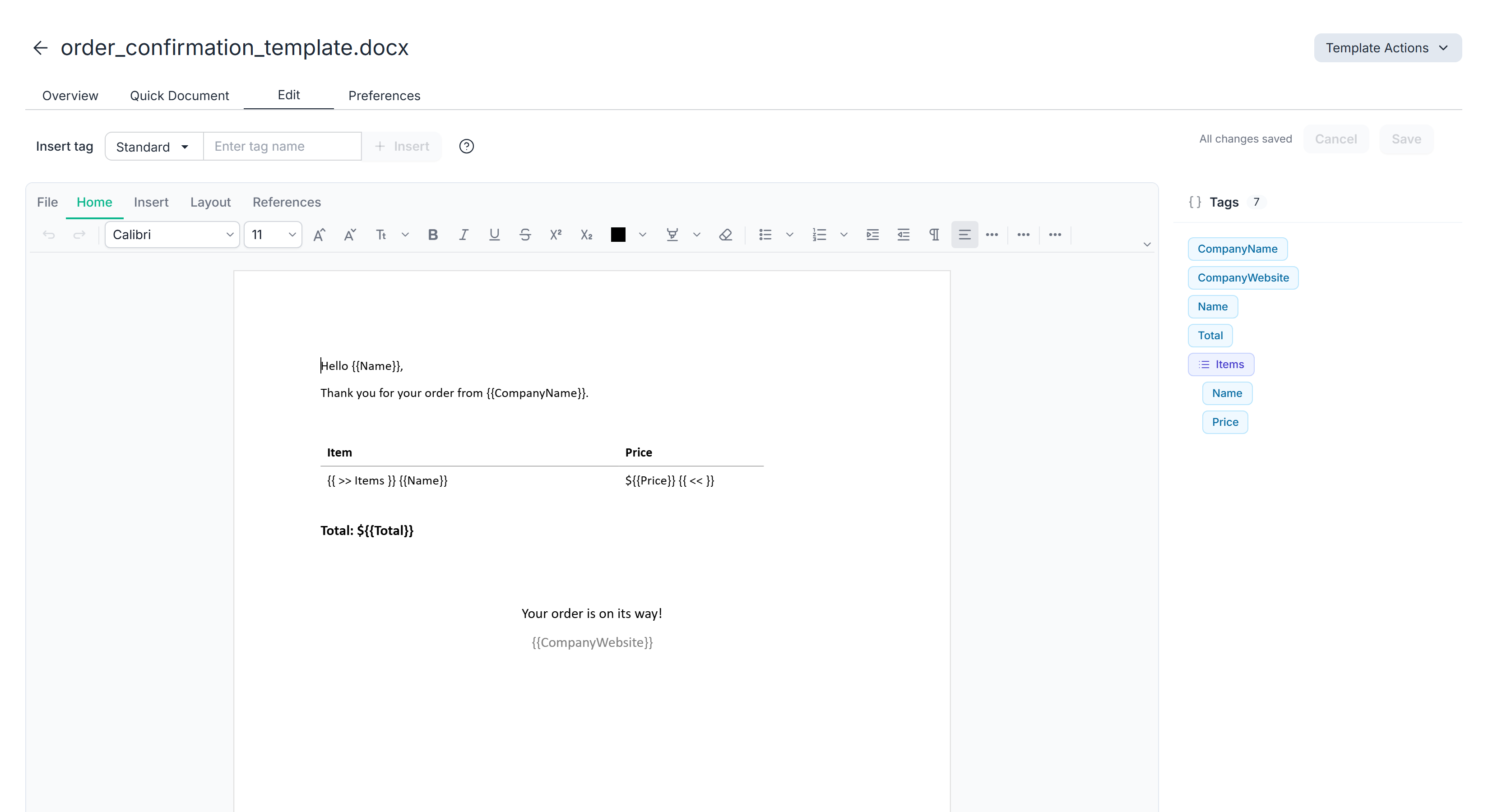Toggle superscript formatting

click(x=556, y=234)
